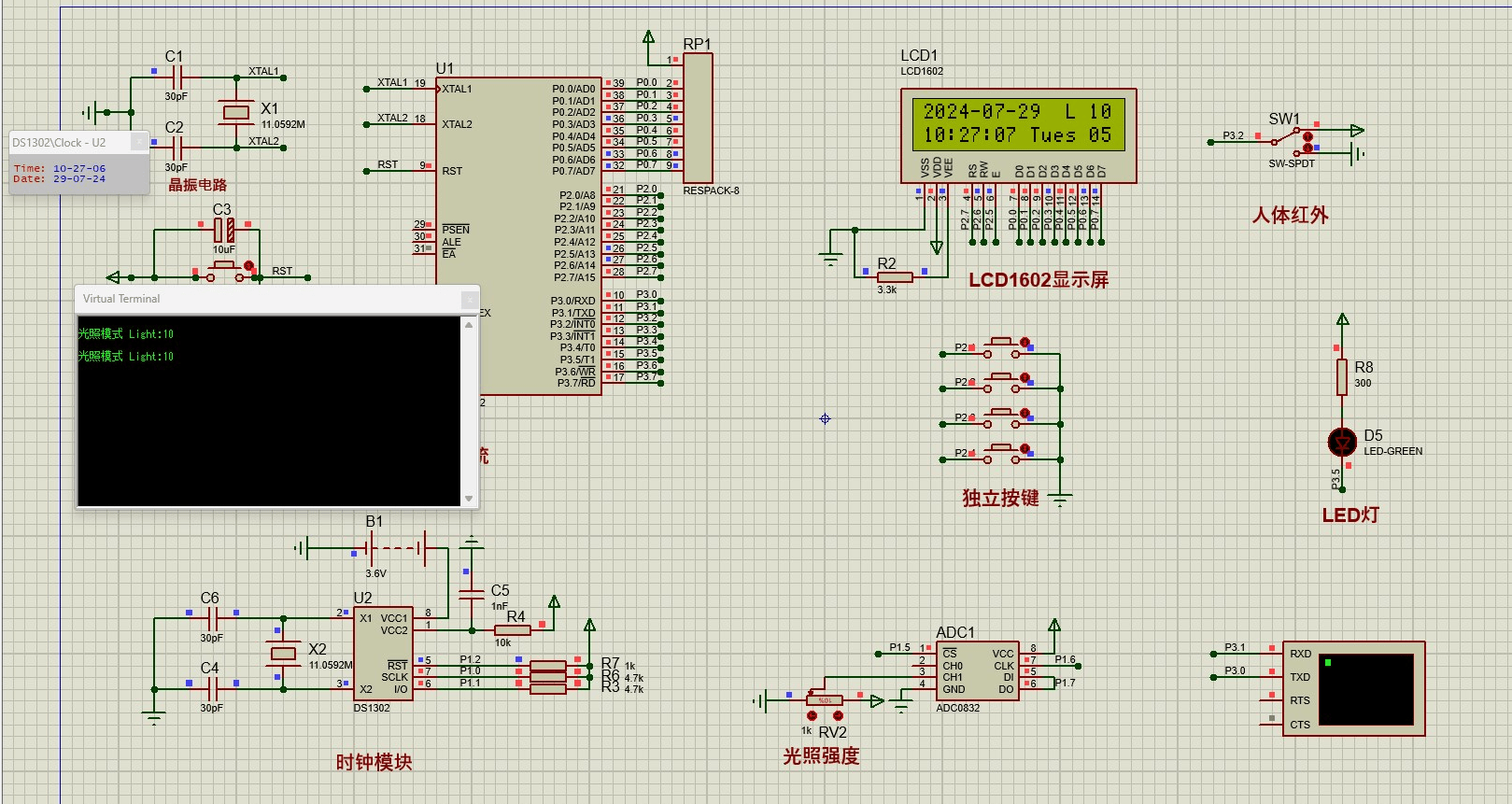
Task: Toggle the SW1 SW-SPDT switch actuator
Action: click(x=1308, y=137)
